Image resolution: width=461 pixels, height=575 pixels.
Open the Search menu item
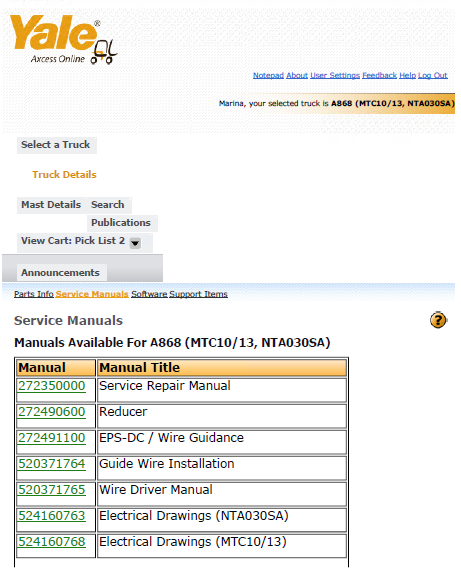click(x=107, y=205)
